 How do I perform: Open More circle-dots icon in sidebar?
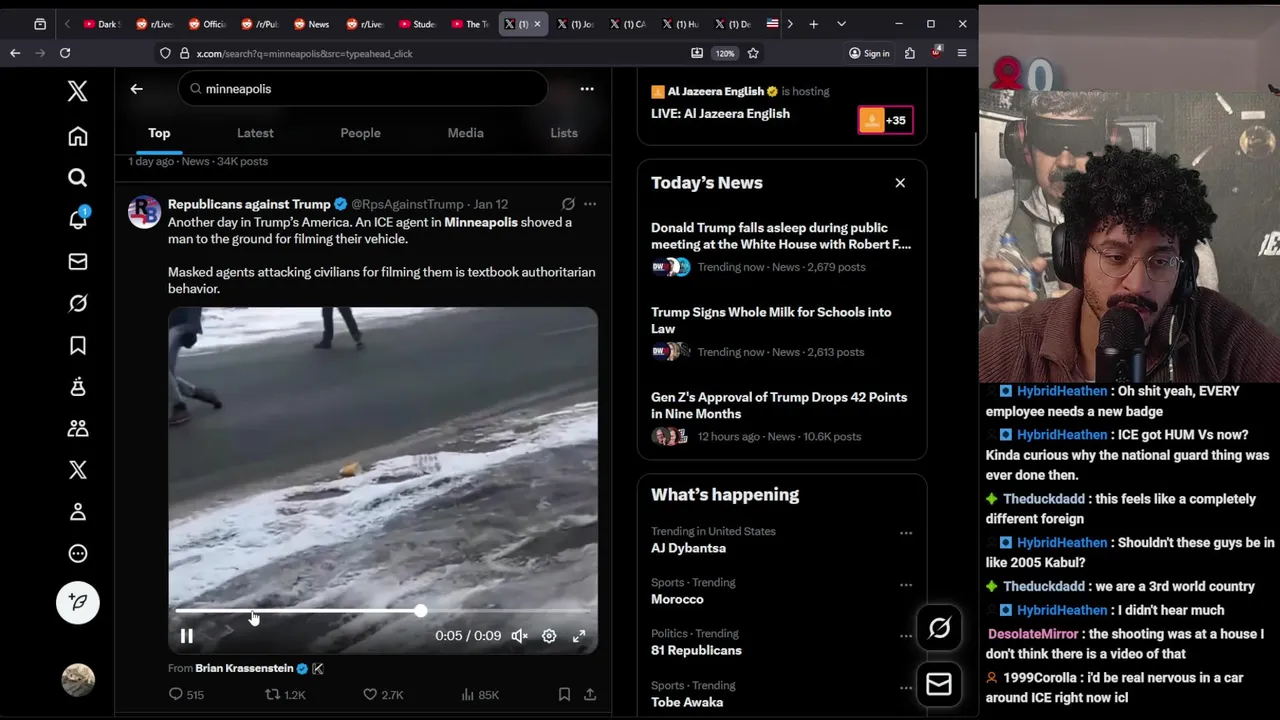78,554
